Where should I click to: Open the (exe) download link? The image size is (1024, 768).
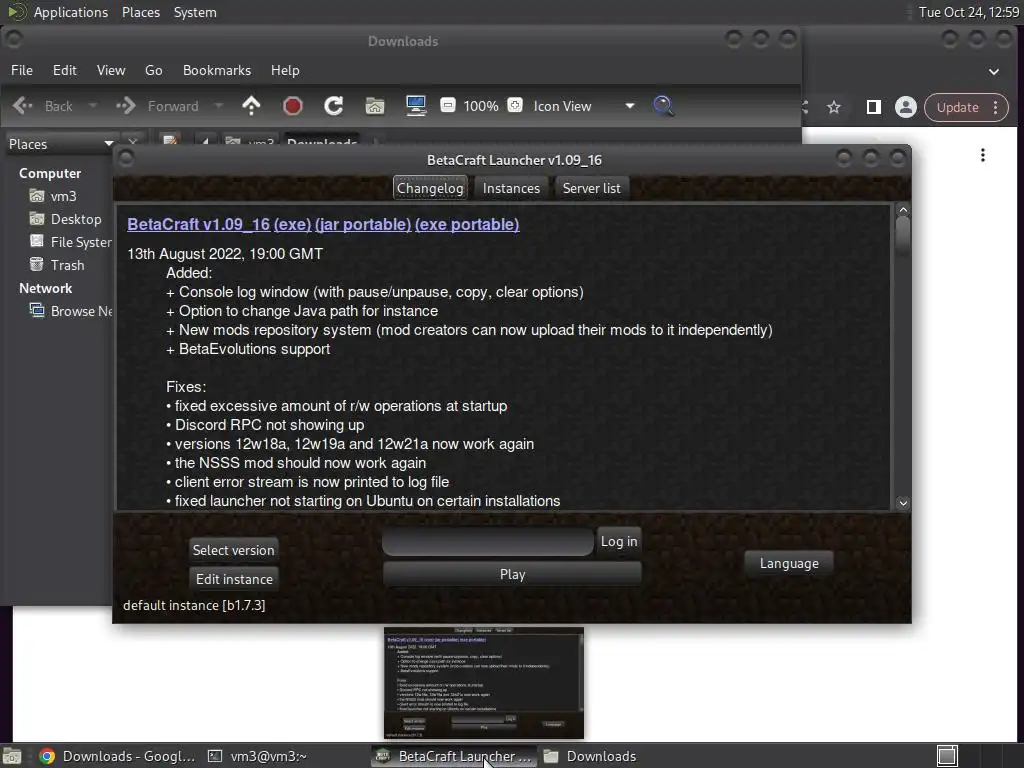click(293, 224)
